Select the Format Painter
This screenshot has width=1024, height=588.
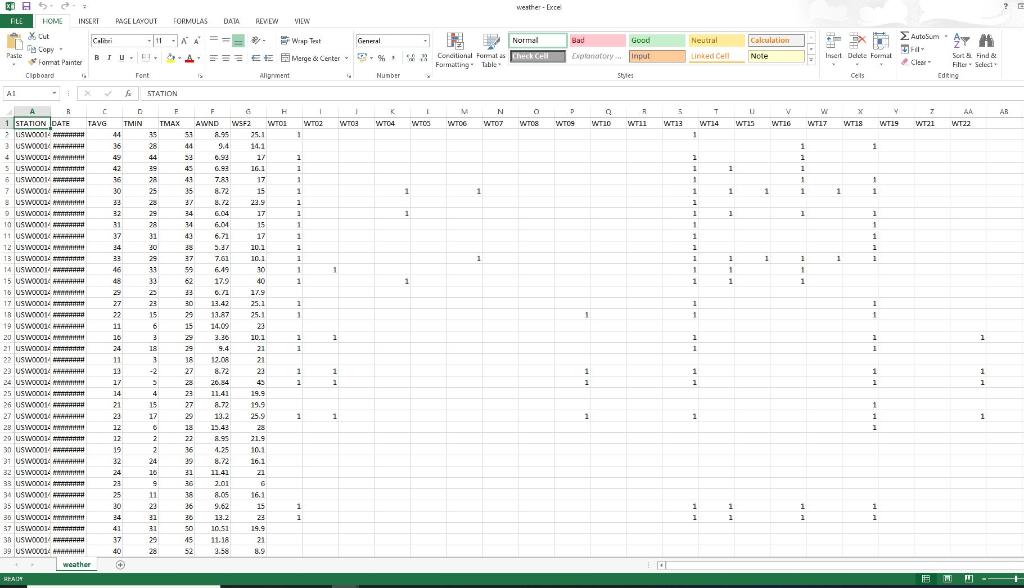point(55,62)
